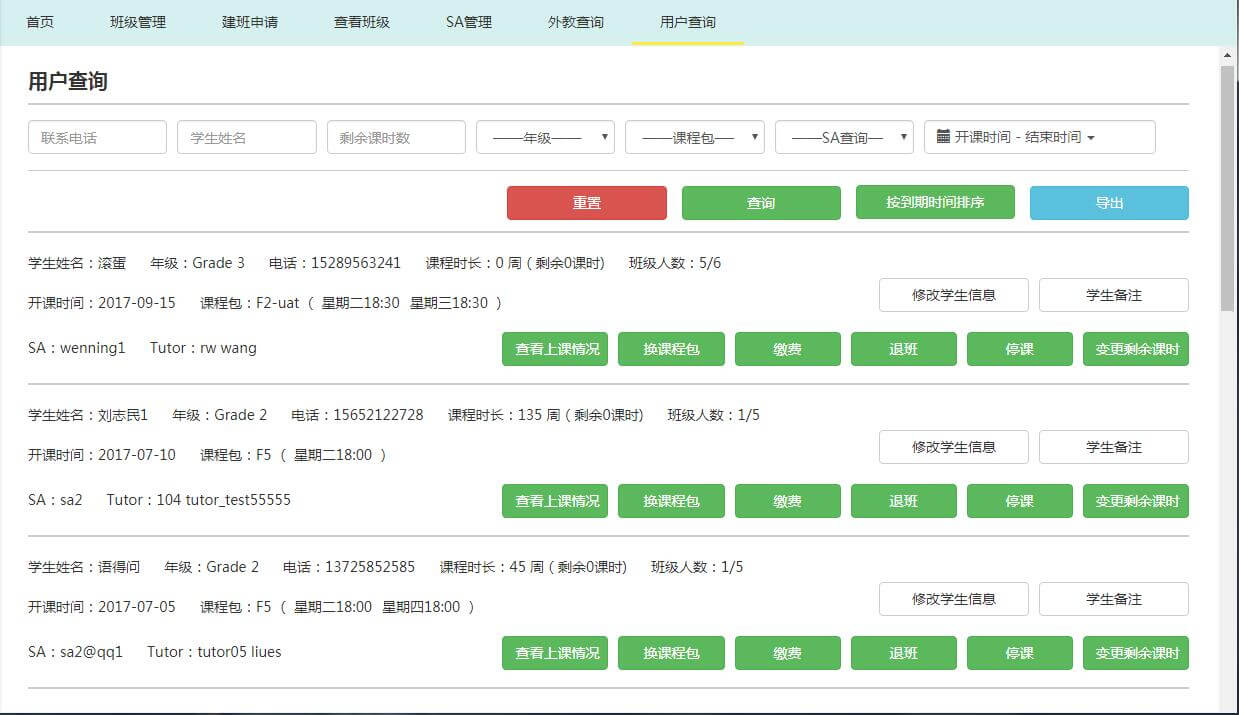Viewport: 1239px width, 715px height.
Task: Switch to the 班级管理 tab
Action: point(138,22)
